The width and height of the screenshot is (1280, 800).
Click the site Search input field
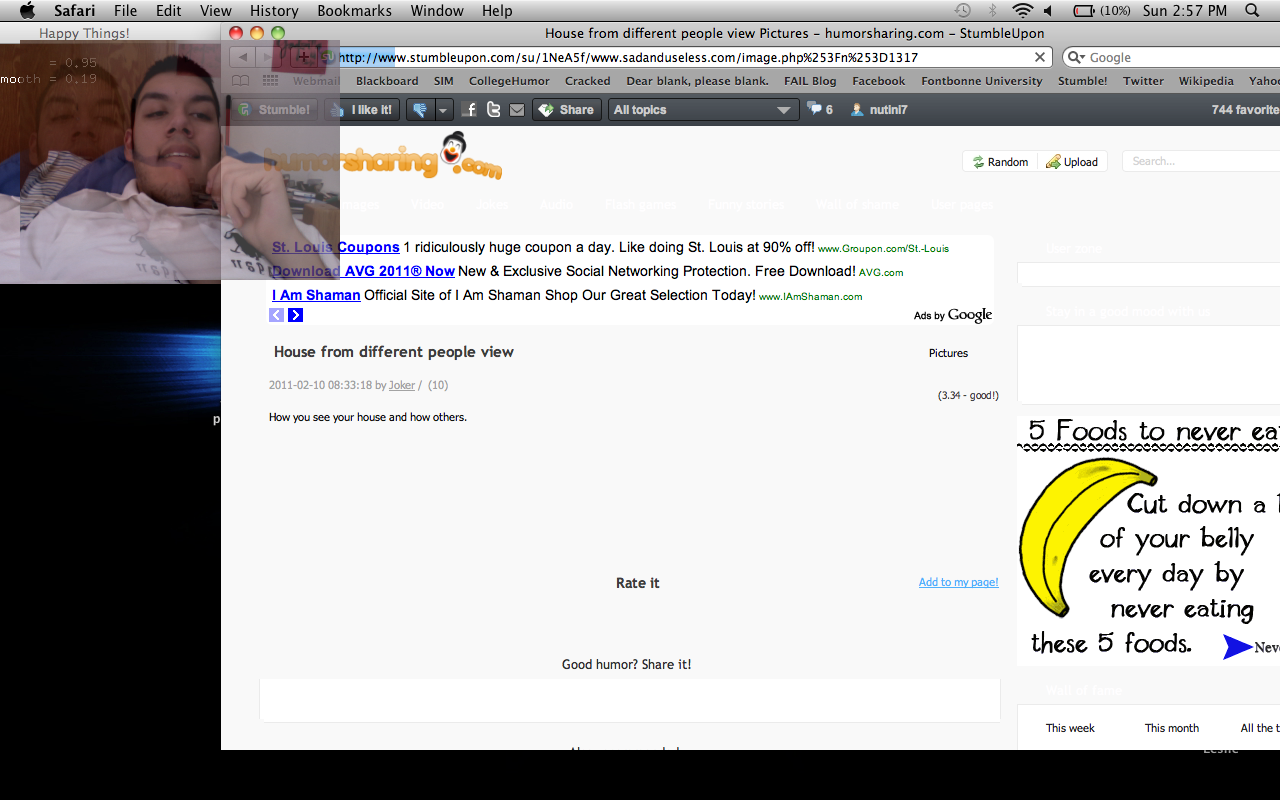pyautogui.click(x=1200, y=161)
